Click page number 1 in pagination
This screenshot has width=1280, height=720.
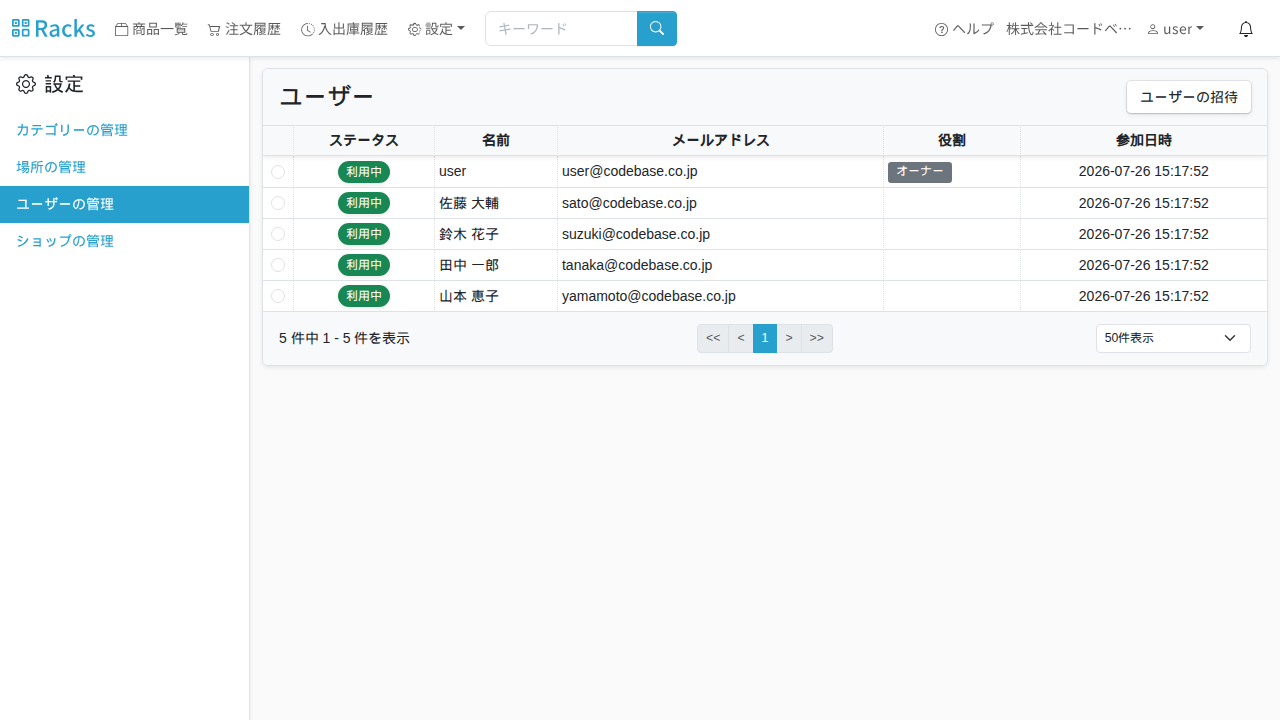pyautogui.click(x=765, y=338)
